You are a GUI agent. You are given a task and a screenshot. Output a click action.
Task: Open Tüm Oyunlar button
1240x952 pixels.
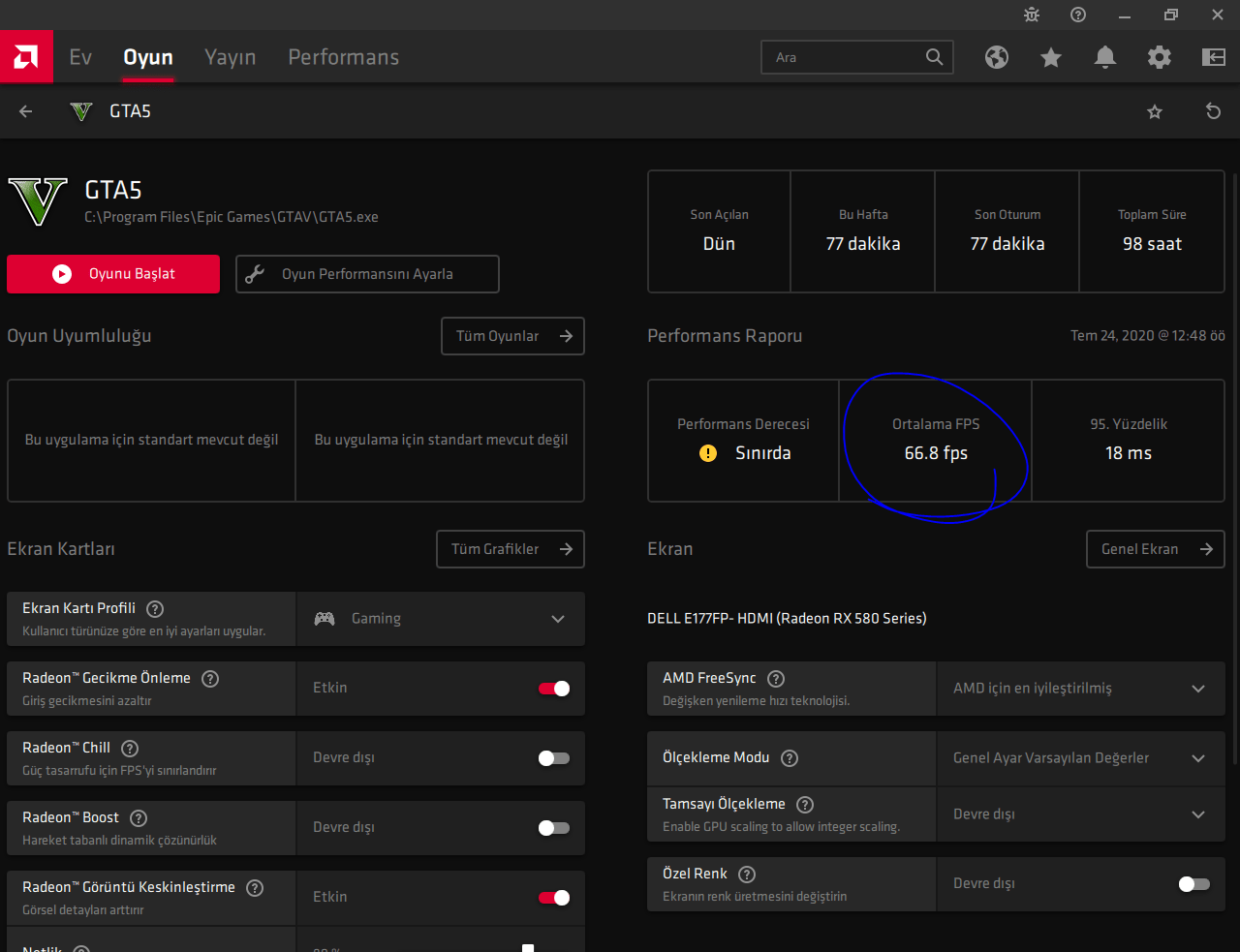[513, 336]
